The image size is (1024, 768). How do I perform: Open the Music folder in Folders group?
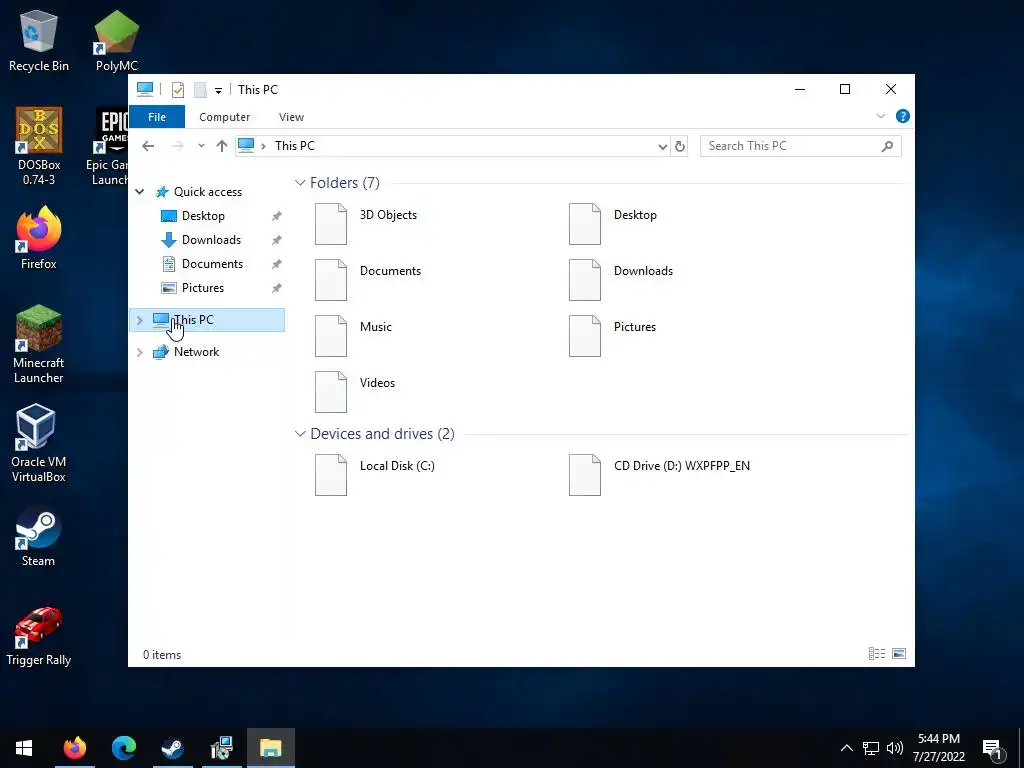353,336
